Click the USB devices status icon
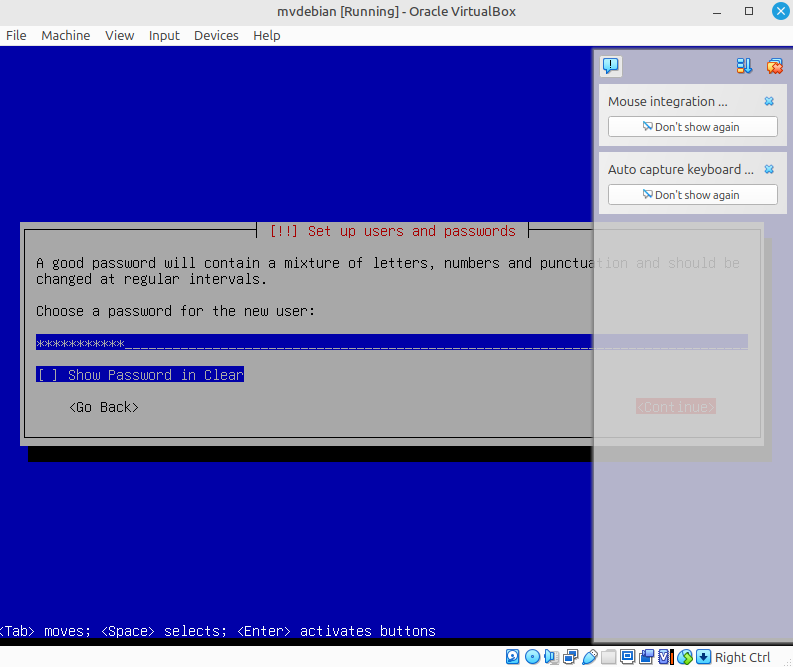The width and height of the screenshot is (793, 667). (x=589, y=657)
